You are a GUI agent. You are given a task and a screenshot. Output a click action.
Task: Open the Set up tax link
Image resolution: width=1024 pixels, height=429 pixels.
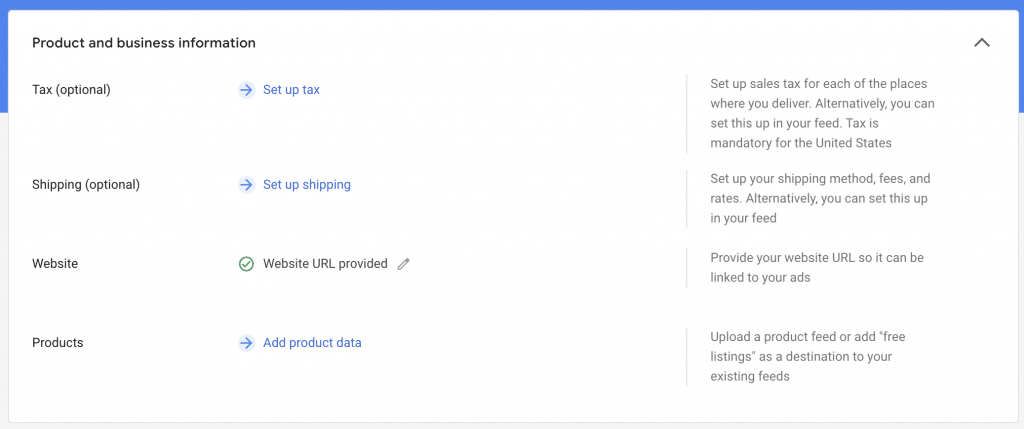291,90
